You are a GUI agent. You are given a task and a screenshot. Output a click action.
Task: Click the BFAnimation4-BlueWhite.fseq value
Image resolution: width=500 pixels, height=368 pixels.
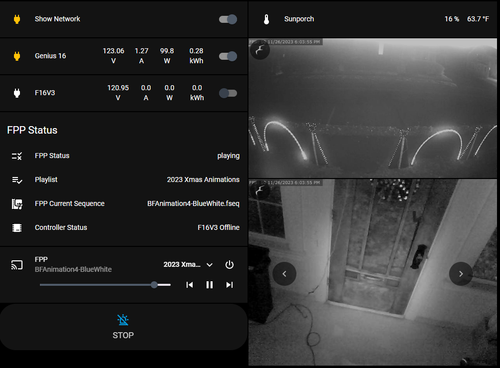(193, 204)
